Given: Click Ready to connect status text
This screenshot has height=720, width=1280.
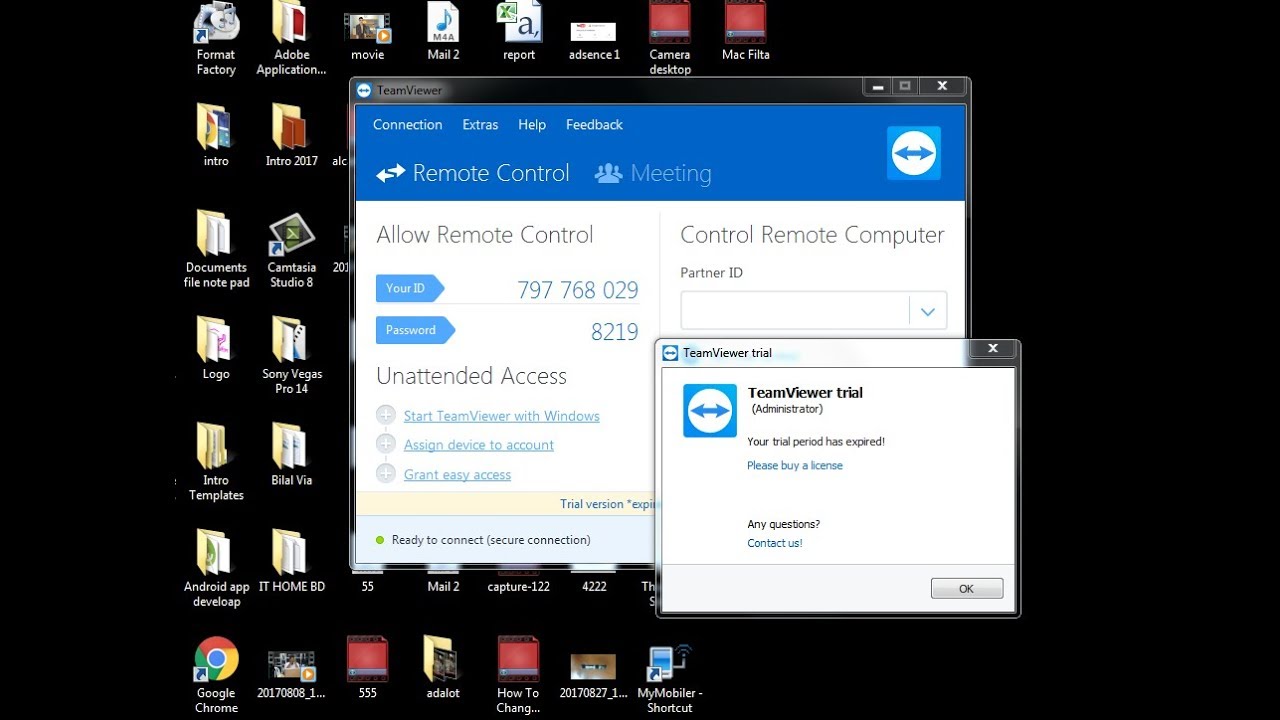Looking at the screenshot, I should pyautogui.click(x=491, y=540).
